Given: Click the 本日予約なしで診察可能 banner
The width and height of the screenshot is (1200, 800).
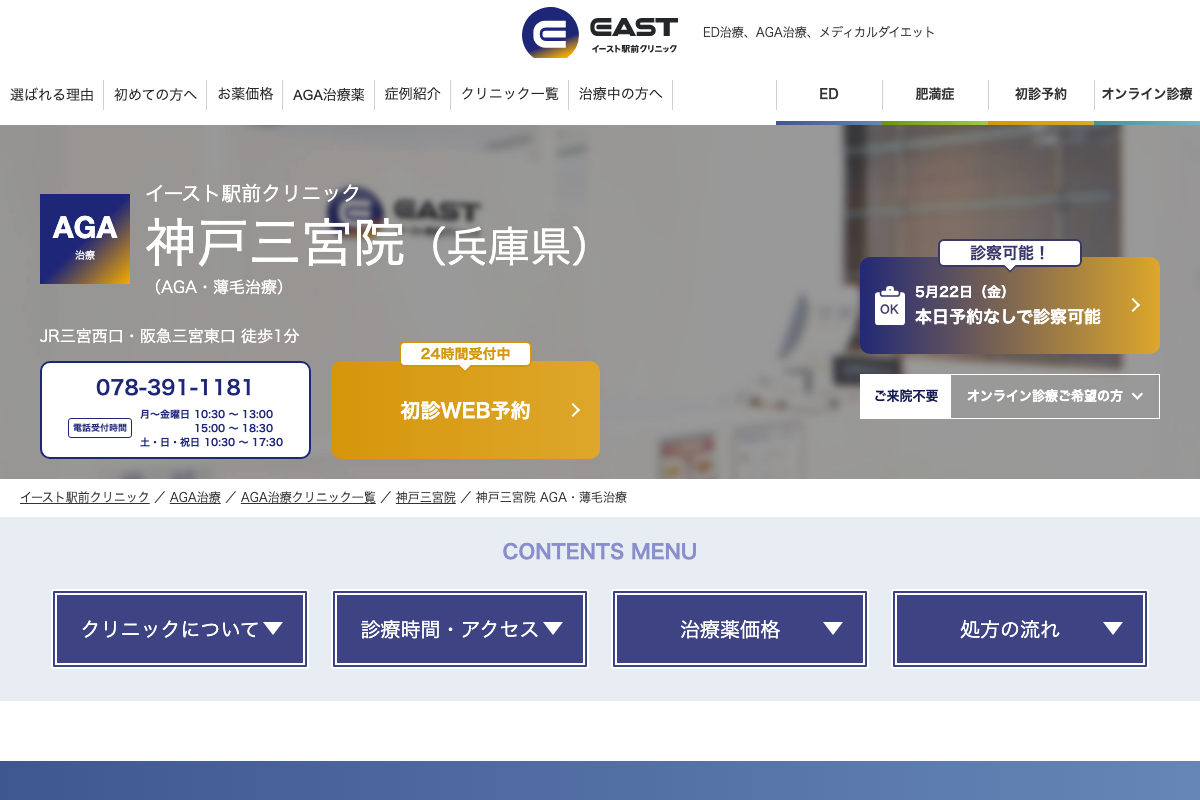Looking at the screenshot, I should click(x=1010, y=305).
